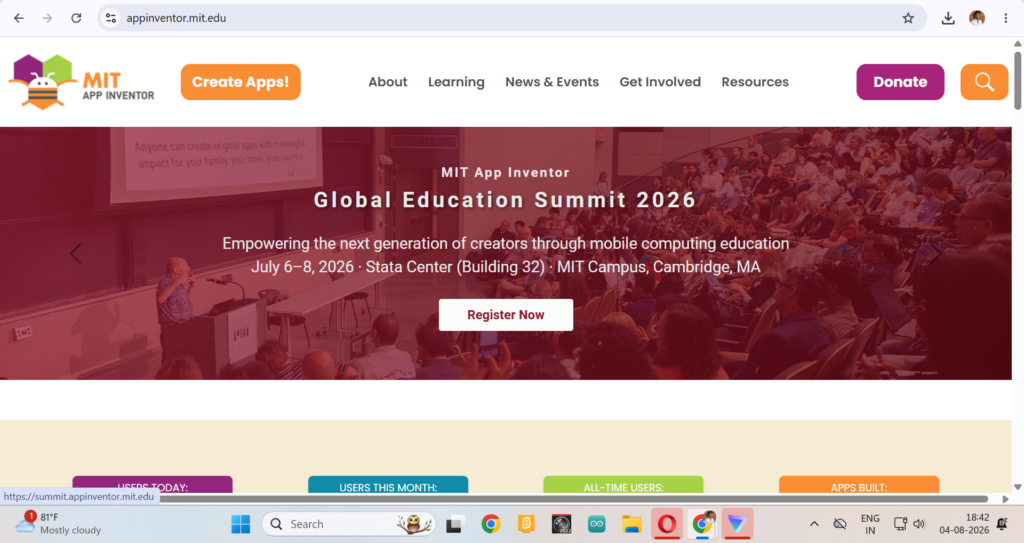1024x543 pixels.
Task: Open the Windows Start menu
Action: click(240, 524)
